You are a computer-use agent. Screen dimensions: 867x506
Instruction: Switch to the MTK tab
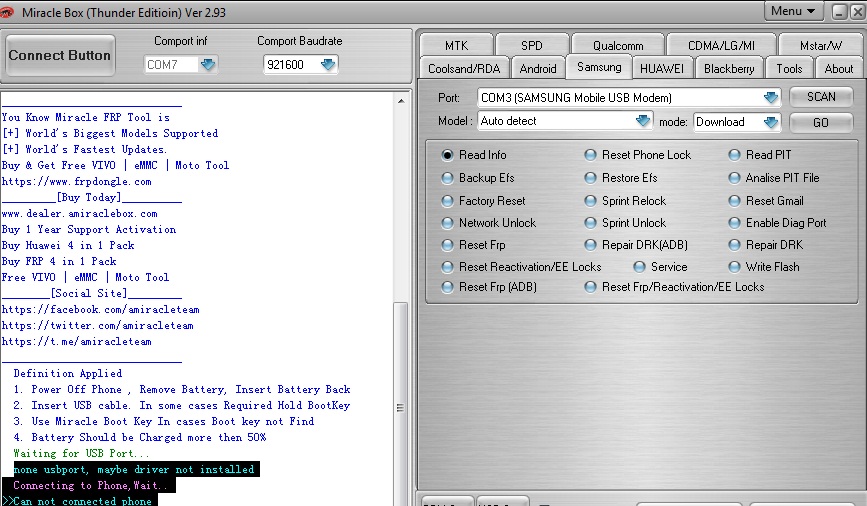(x=456, y=45)
